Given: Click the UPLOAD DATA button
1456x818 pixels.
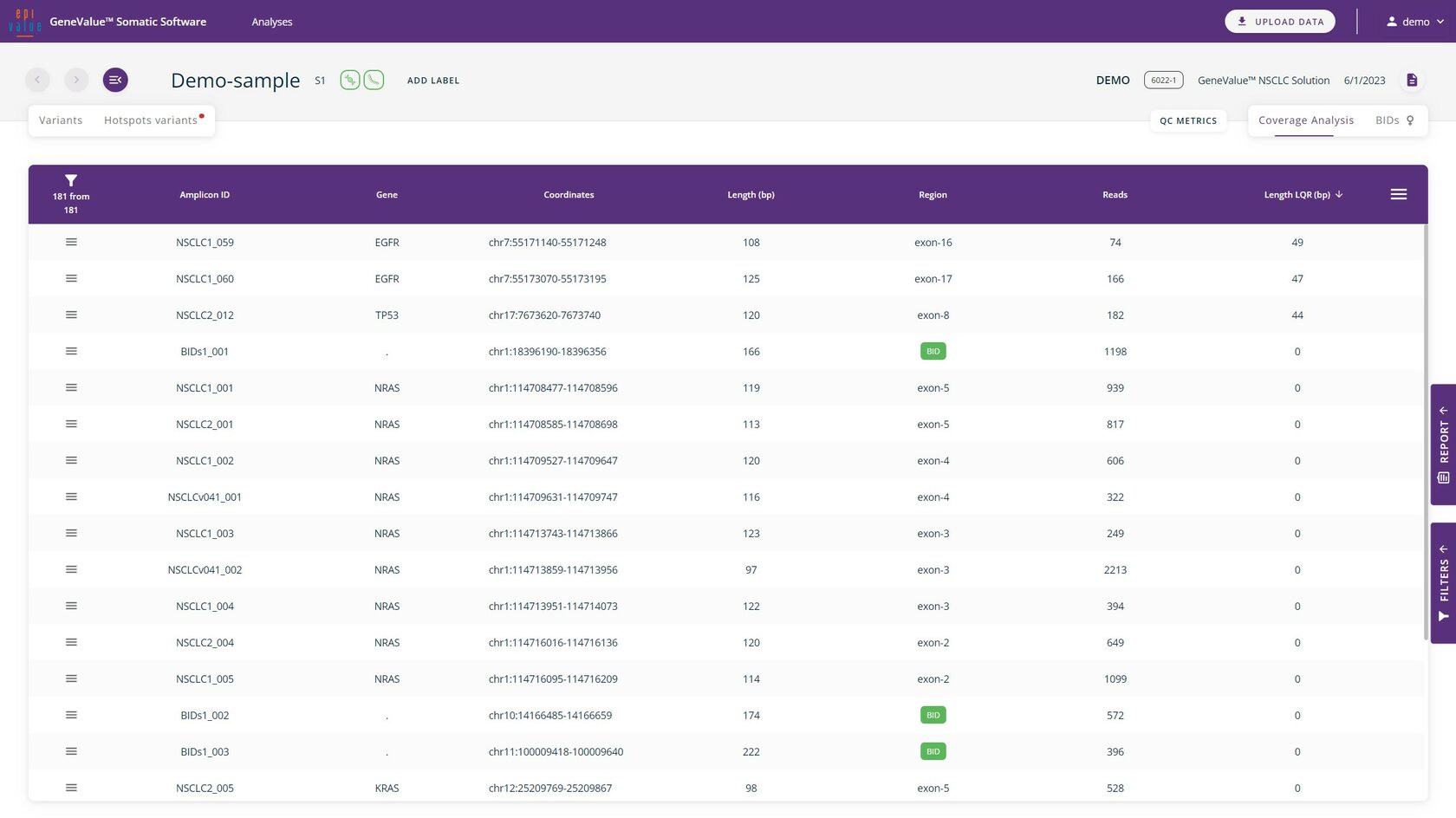Looking at the screenshot, I should pyautogui.click(x=1279, y=22).
